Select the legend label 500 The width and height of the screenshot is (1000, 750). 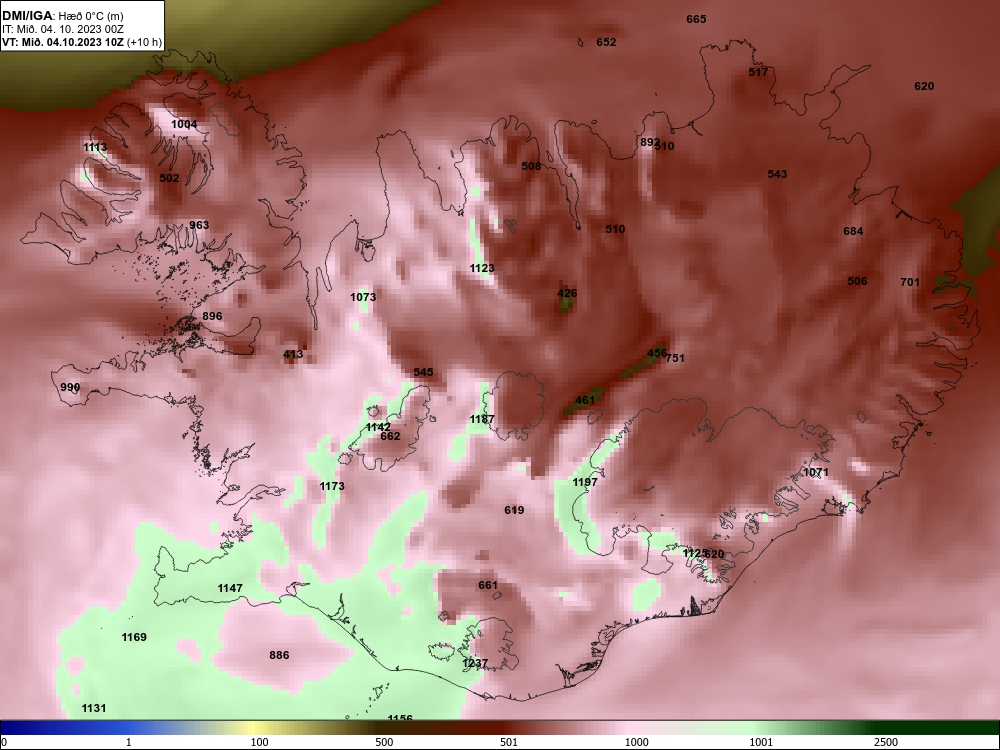tap(384, 742)
